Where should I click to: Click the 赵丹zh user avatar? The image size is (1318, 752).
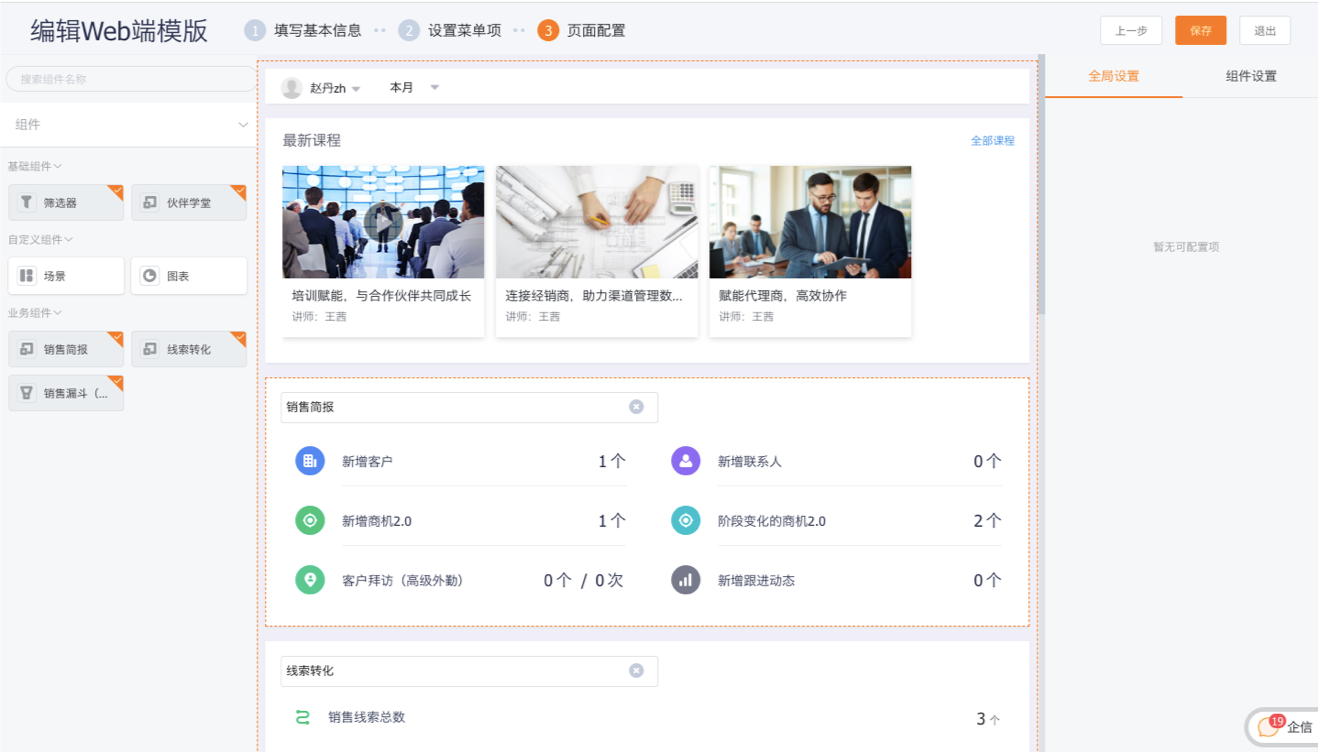click(292, 88)
